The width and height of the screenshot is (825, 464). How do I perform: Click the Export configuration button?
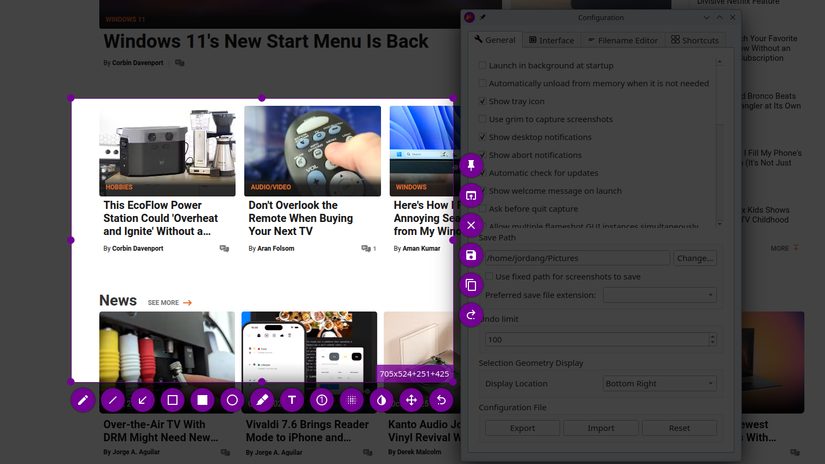[522, 428]
